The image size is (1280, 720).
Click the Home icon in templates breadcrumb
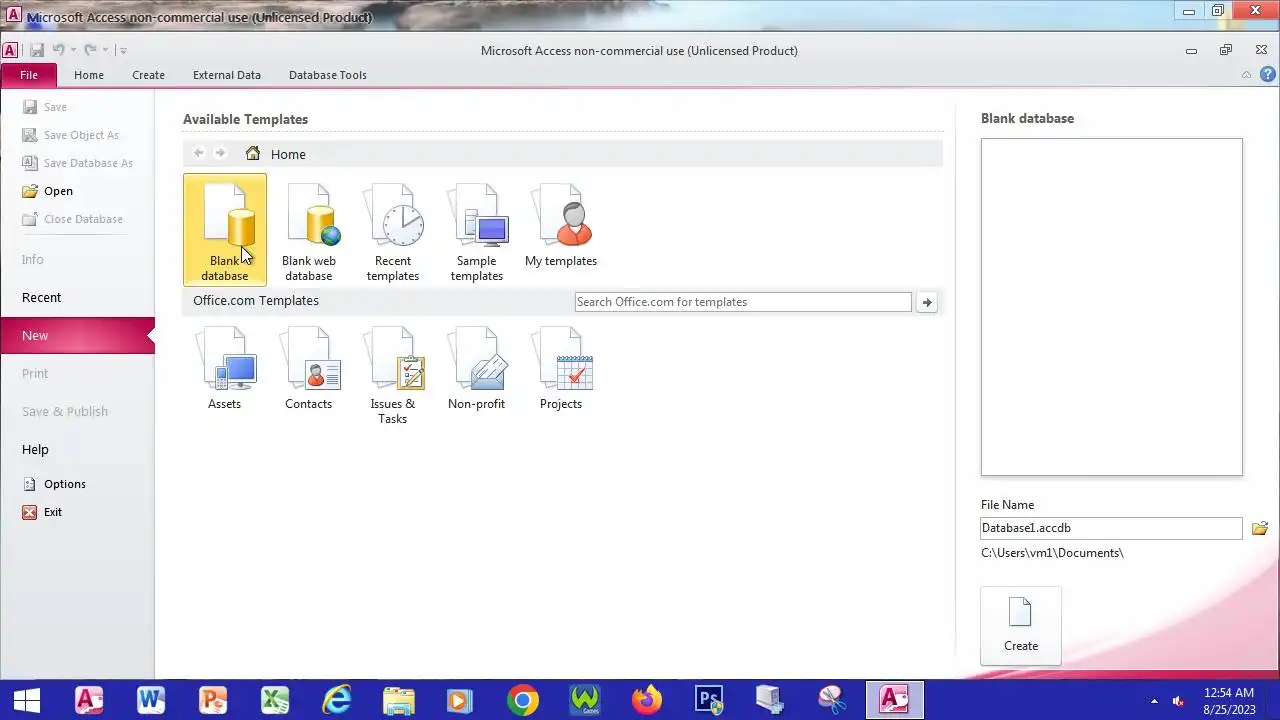point(253,153)
